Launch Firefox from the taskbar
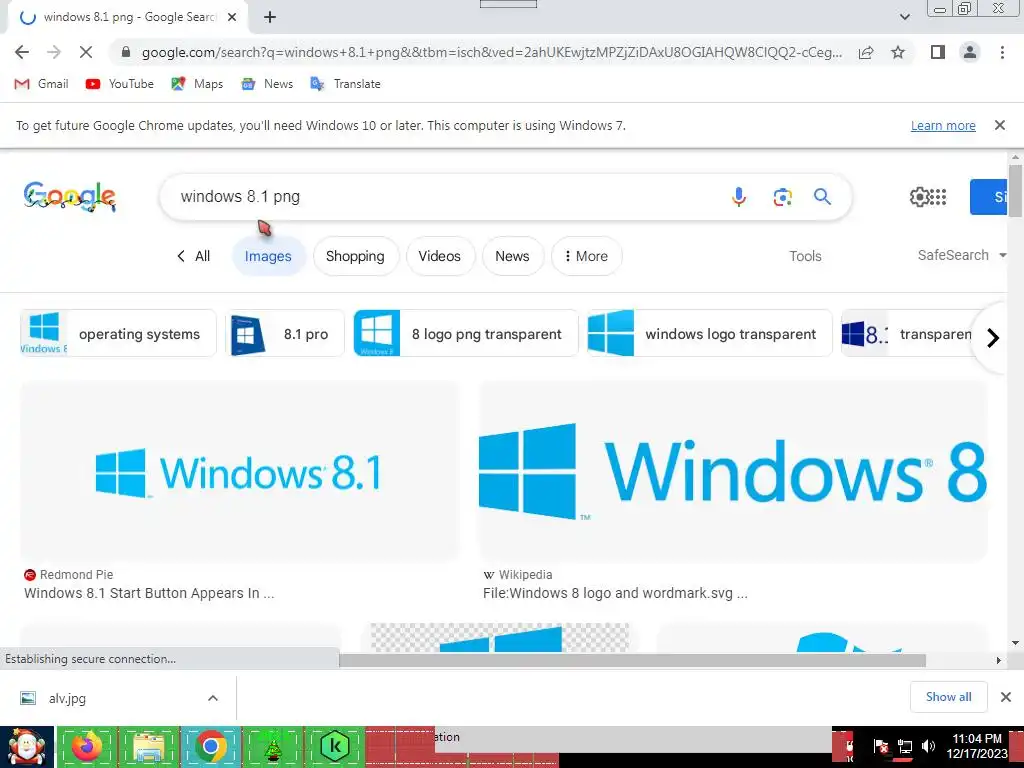The height and width of the screenshot is (768, 1024). pos(86,746)
